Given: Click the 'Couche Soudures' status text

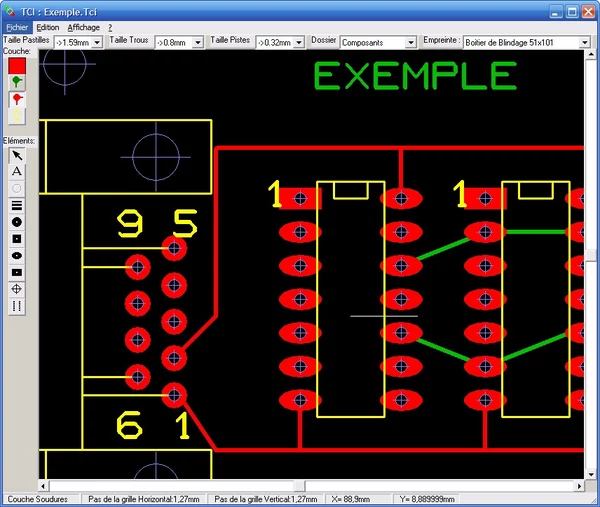Looking at the screenshot, I should 38,499.
